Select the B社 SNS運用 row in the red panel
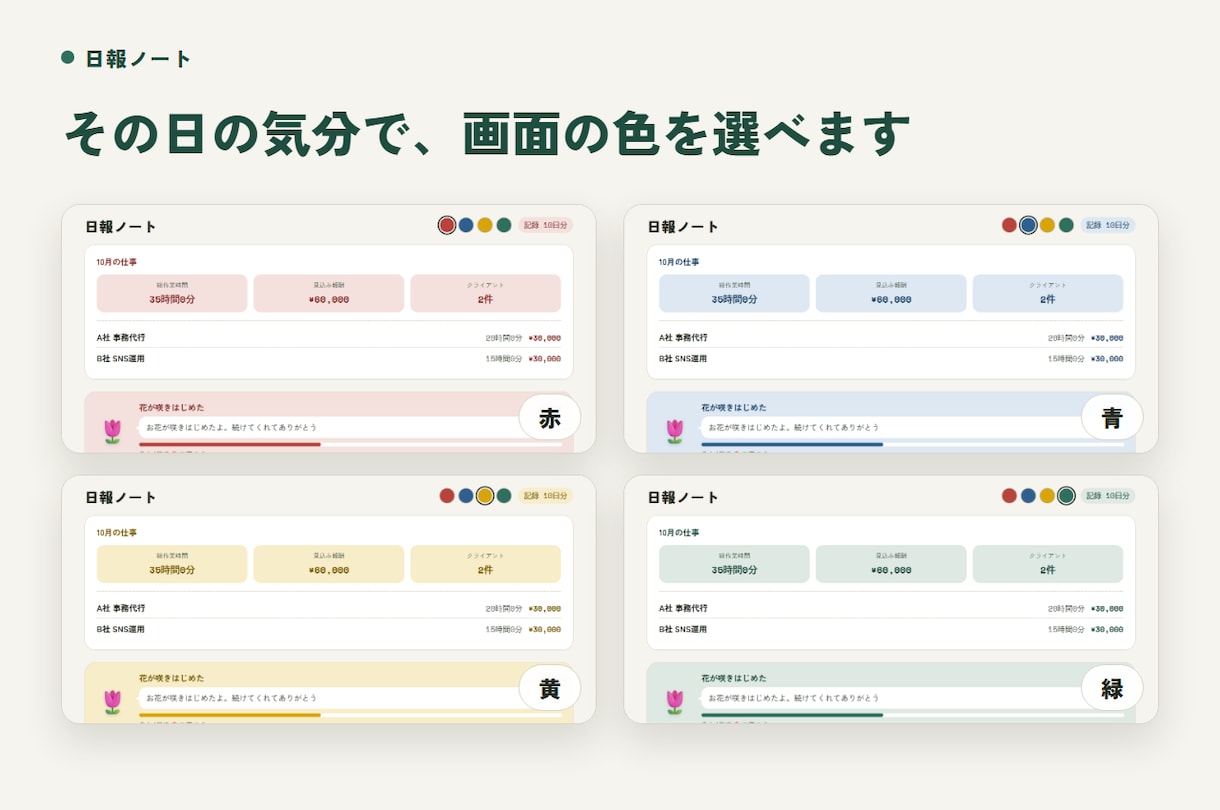The image size is (1220, 810). pos(329,358)
